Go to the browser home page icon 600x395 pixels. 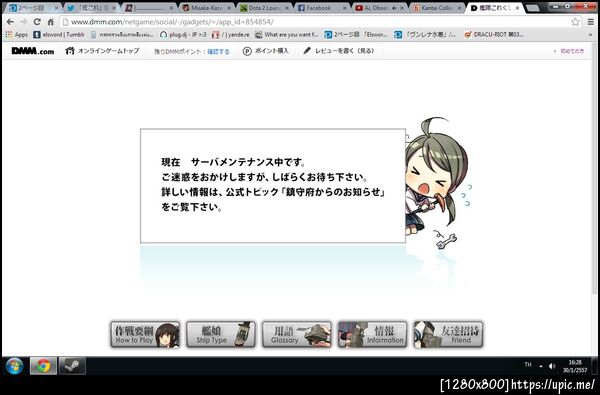tap(51, 22)
